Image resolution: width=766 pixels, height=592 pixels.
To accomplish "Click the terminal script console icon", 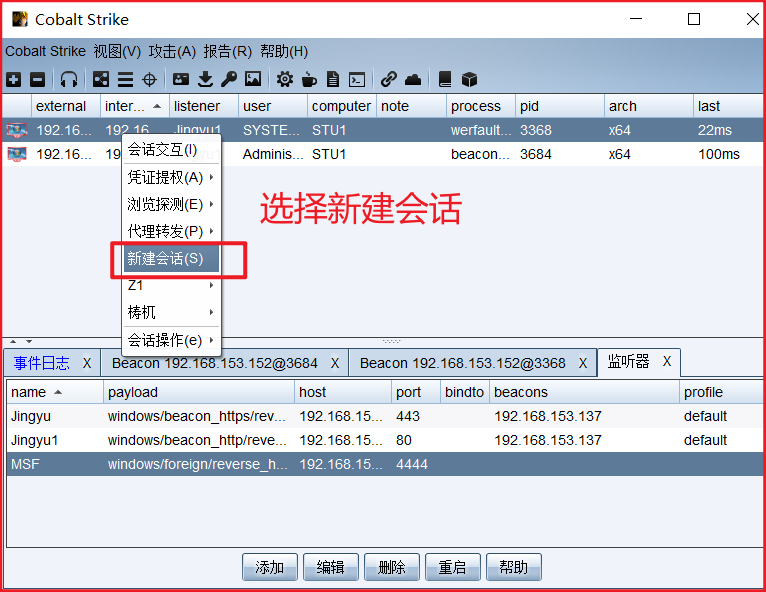I will tap(357, 79).
